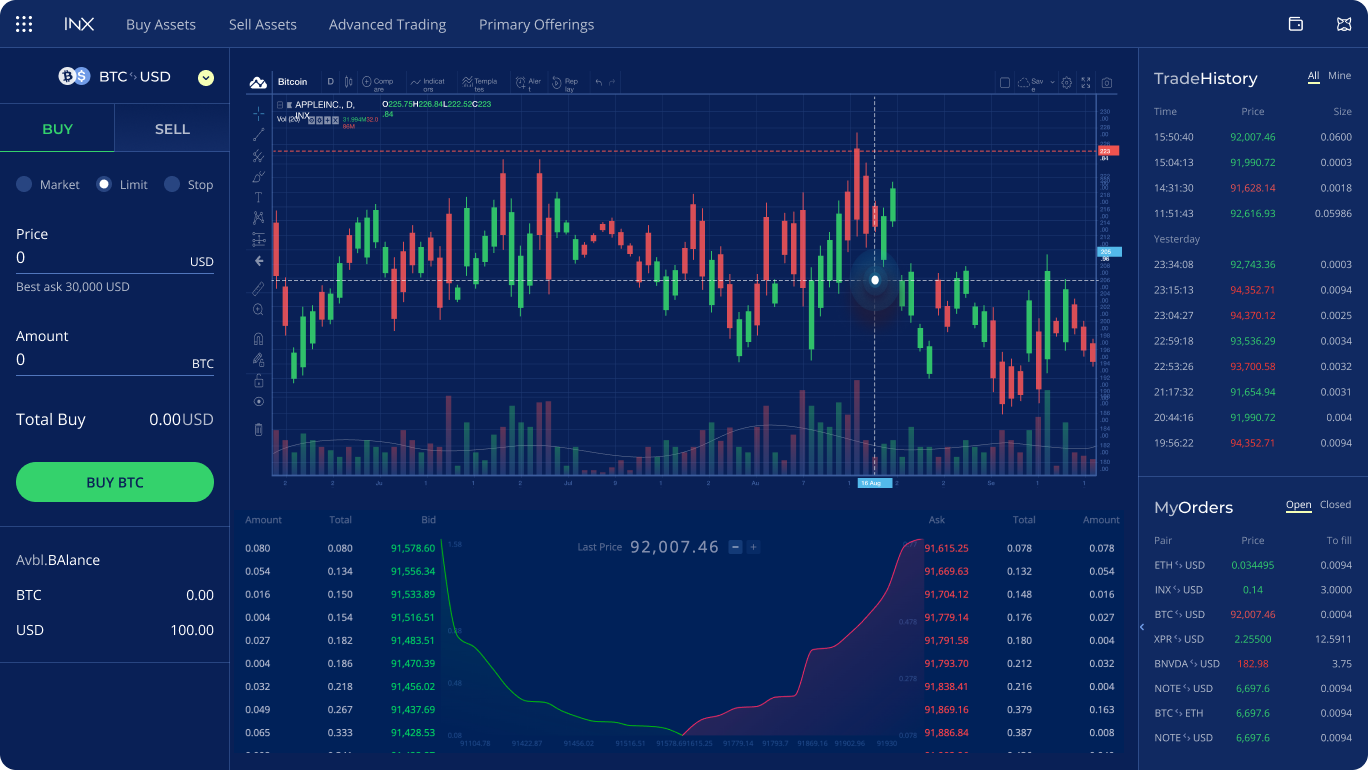Open the Advanced Trading menu
This screenshot has height=770, width=1368.
click(x=387, y=24)
